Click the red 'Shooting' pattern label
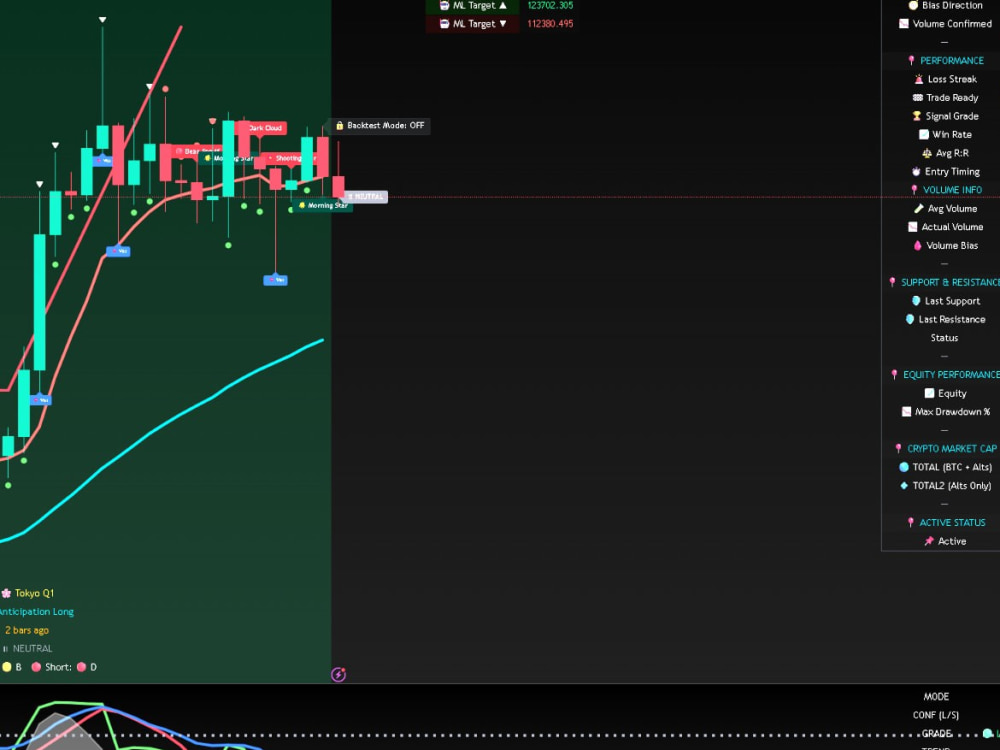This screenshot has width=1000, height=750. click(x=290, y=158)
